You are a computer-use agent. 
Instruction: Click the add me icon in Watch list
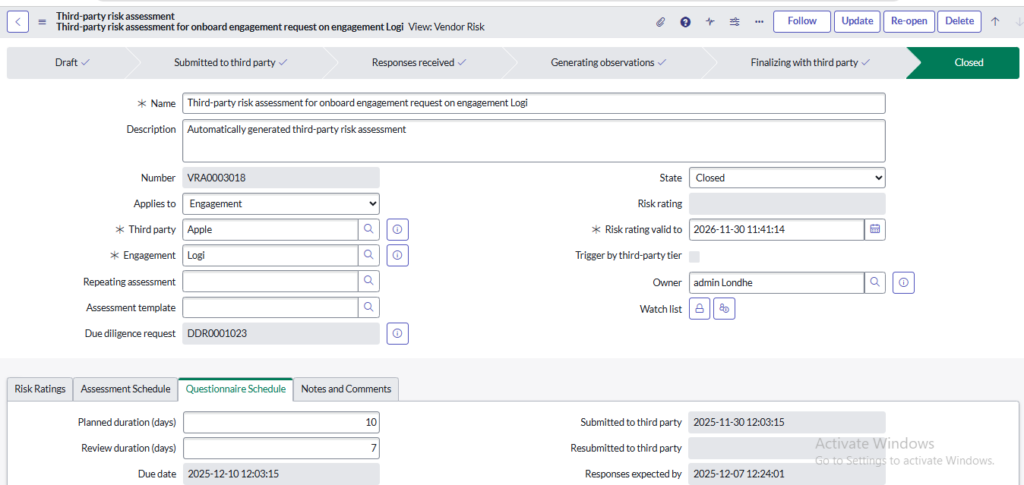click(x=725, y=309)
